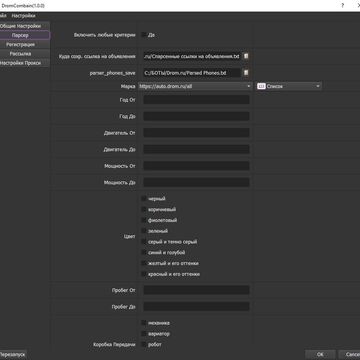Click the Двигатель До input field

[x=196, y=149]
